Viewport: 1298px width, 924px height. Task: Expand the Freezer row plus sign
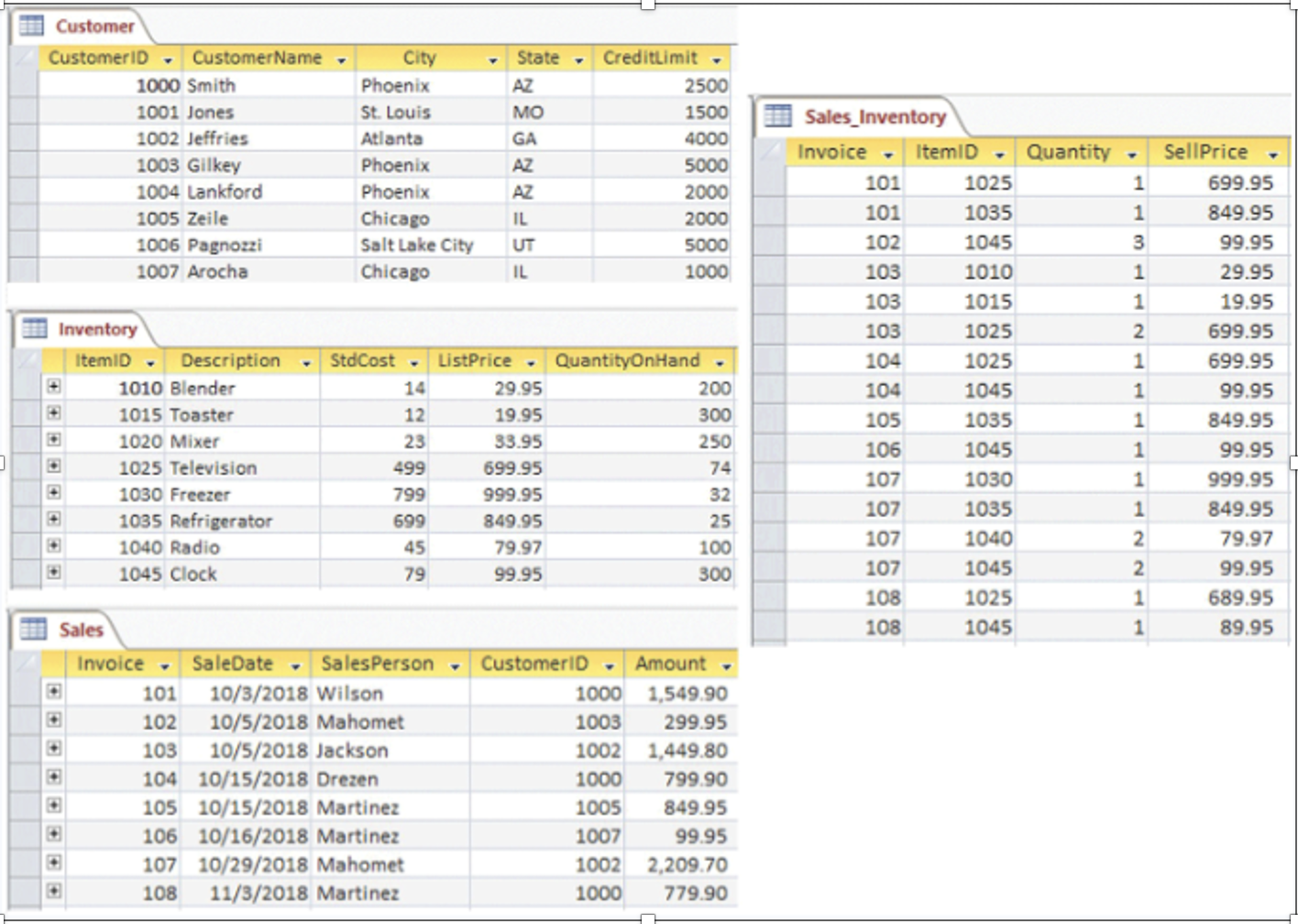(54, 492)
